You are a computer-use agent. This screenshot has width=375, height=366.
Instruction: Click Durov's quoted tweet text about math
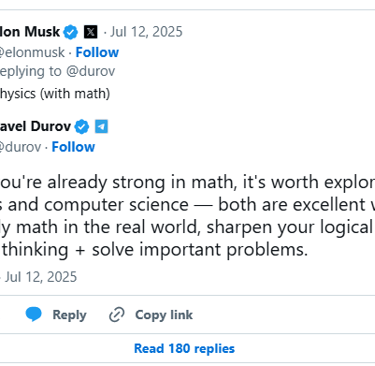(x=187, y=216)
